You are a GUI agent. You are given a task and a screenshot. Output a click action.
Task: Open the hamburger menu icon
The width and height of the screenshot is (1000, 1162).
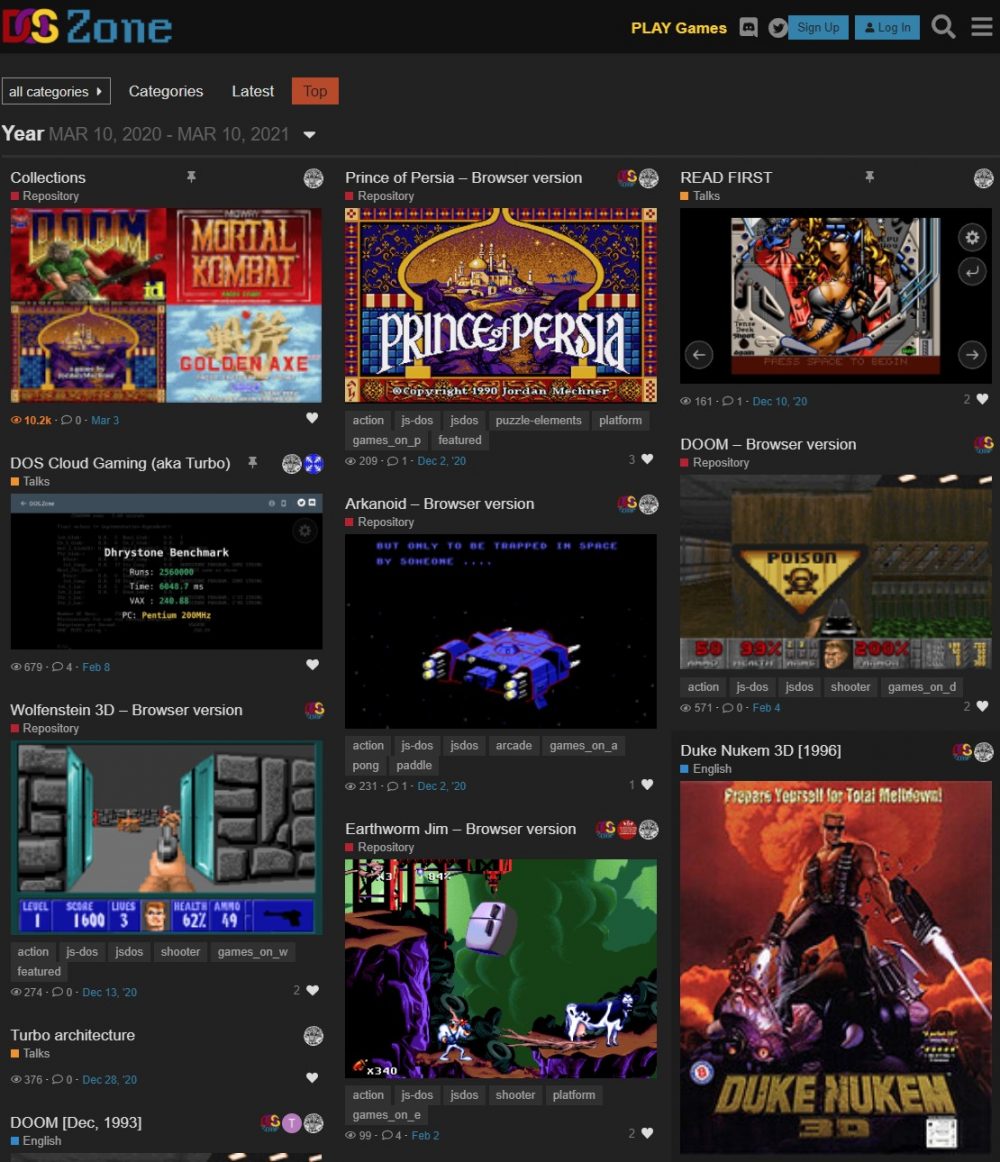981,27
